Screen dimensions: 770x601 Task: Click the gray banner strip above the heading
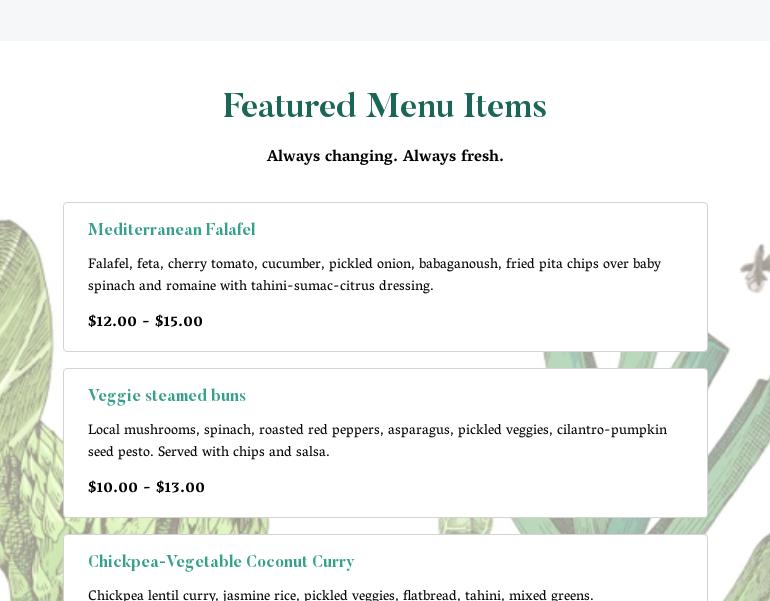click(x=384, y=20)
